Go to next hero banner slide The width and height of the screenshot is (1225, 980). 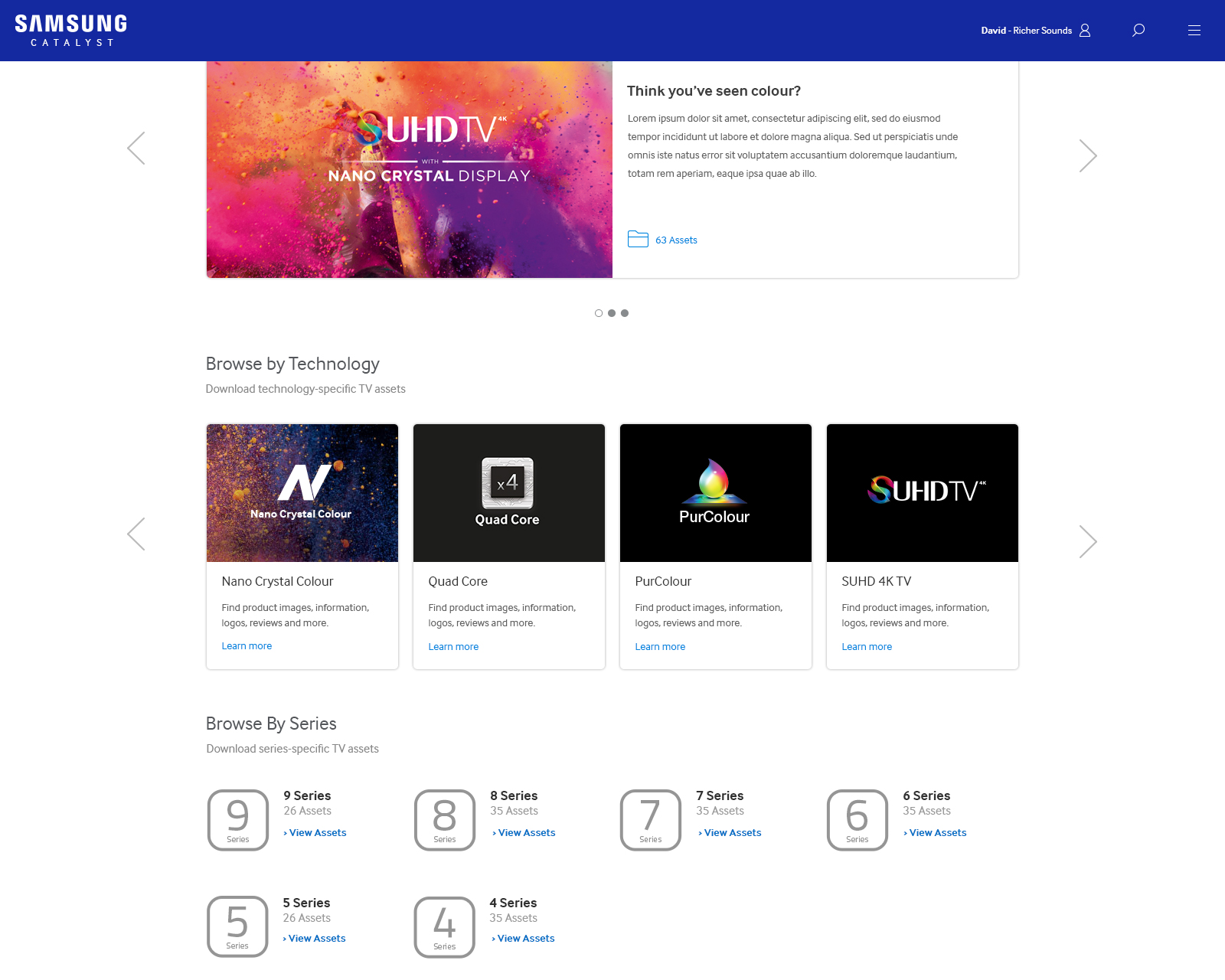click(1088, 155)
